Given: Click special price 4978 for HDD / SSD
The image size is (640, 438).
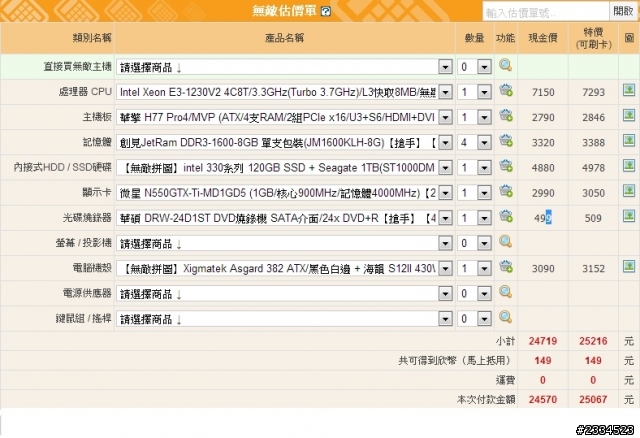Looking at the screenshot, I should pyautogui.click(x=593, y=168).
